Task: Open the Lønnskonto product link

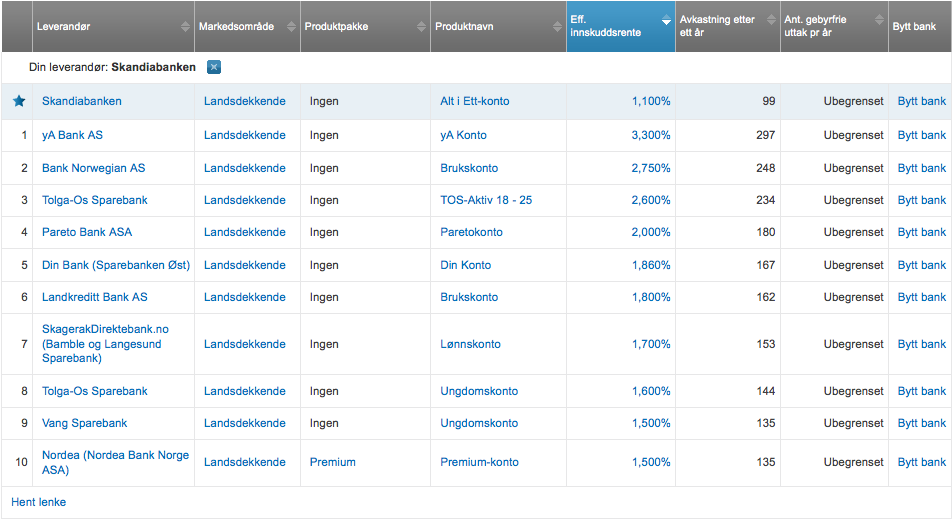Action: pyautogui.click(x=471, y=344)
